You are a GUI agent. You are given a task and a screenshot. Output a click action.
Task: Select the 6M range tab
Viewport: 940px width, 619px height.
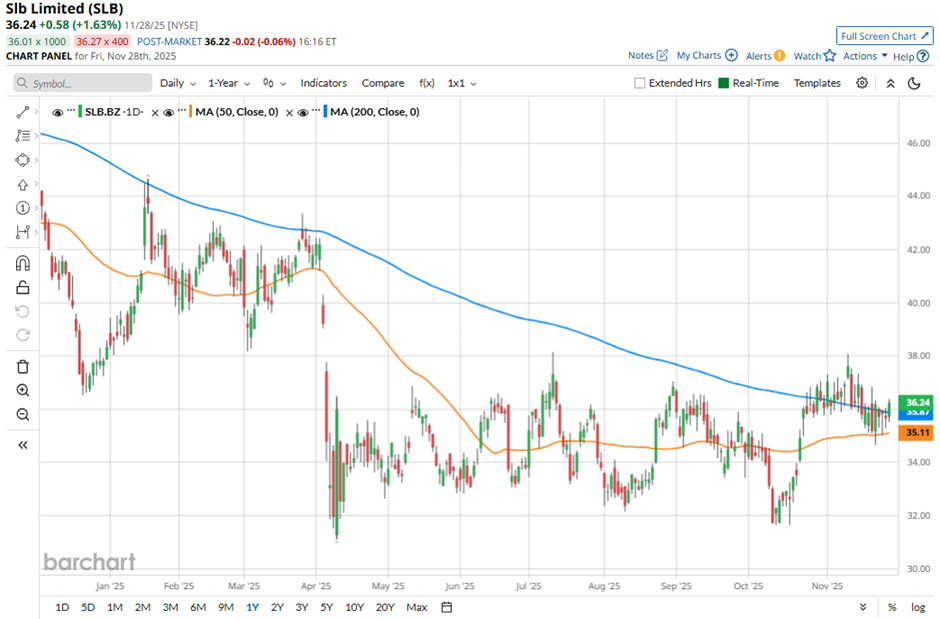(198, 607)
